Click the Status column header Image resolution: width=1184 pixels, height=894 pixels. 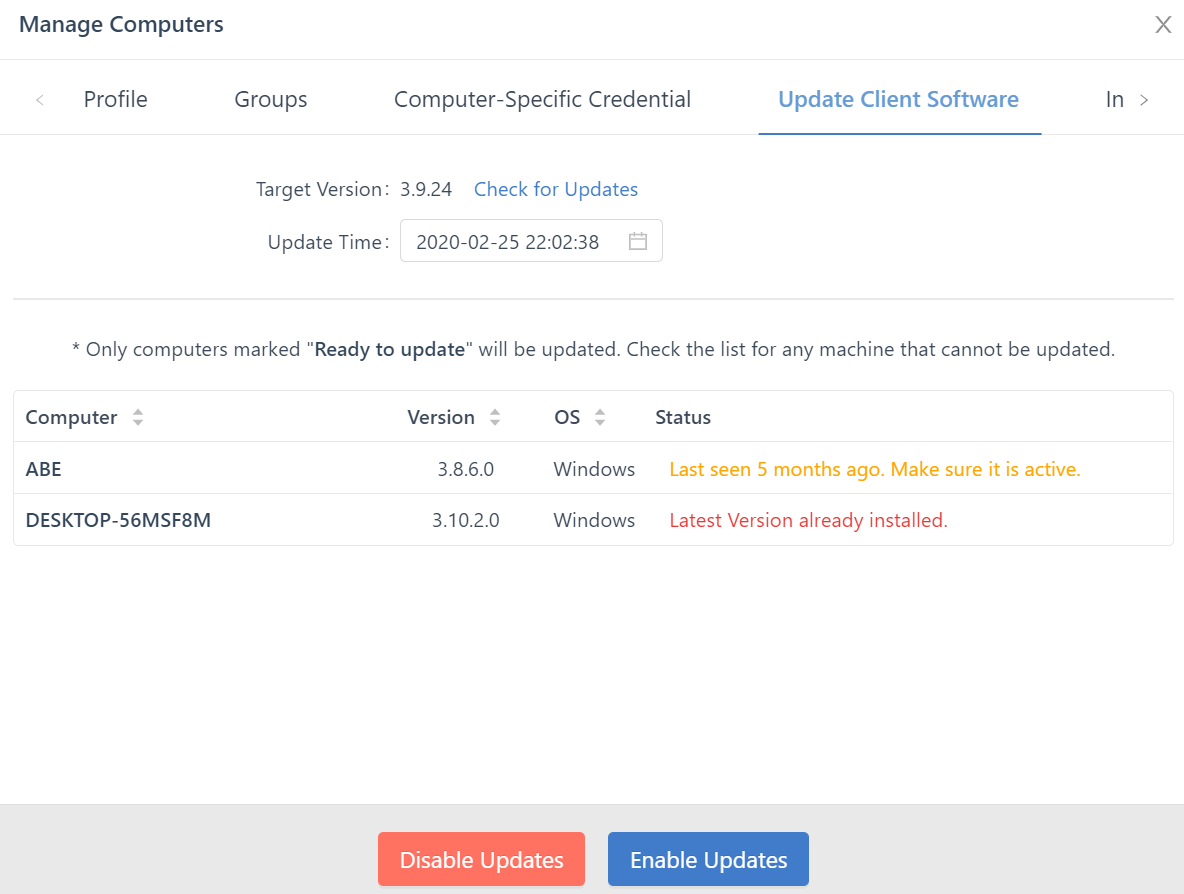click(x=683, y=417)
